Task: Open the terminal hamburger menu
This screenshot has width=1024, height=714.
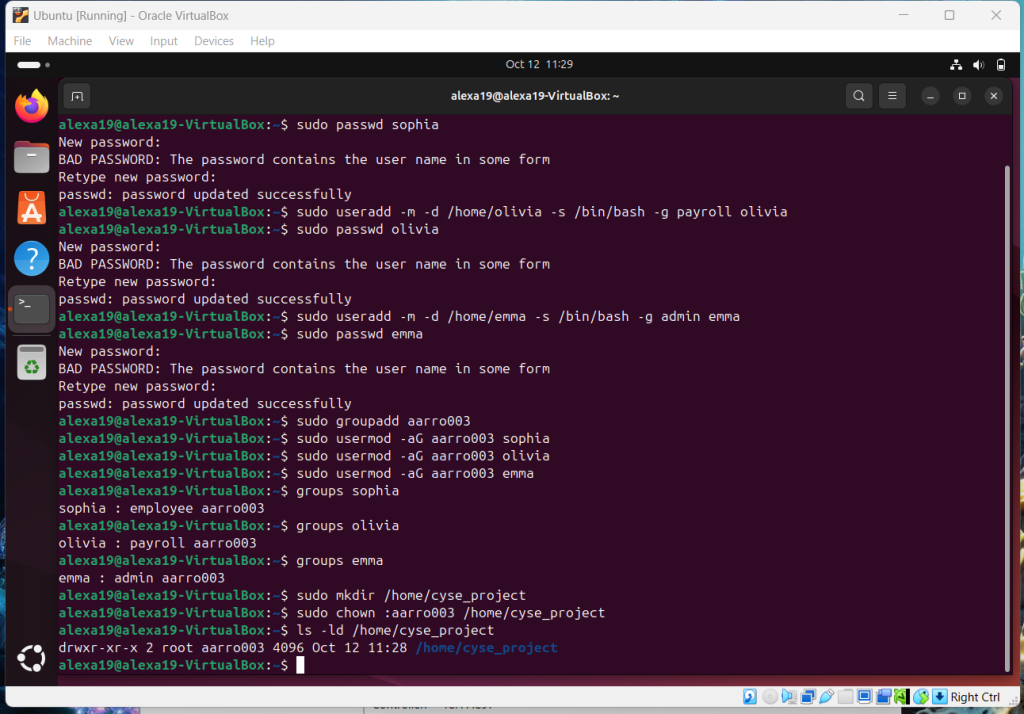Action: (892, 96)
